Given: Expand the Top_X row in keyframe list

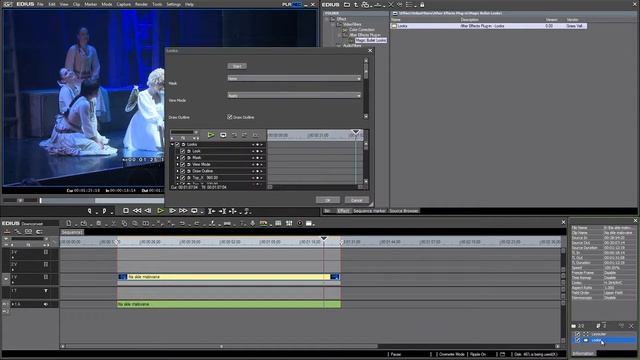Looking at the screenshot, I should (x=178, y=178).
